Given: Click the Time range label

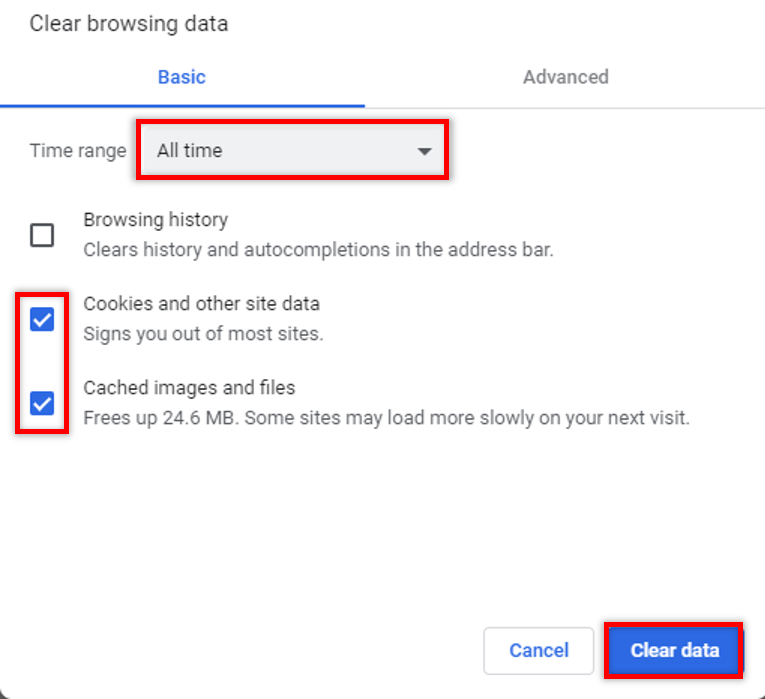Looking at the screenshot, I should tap(78, 150).
